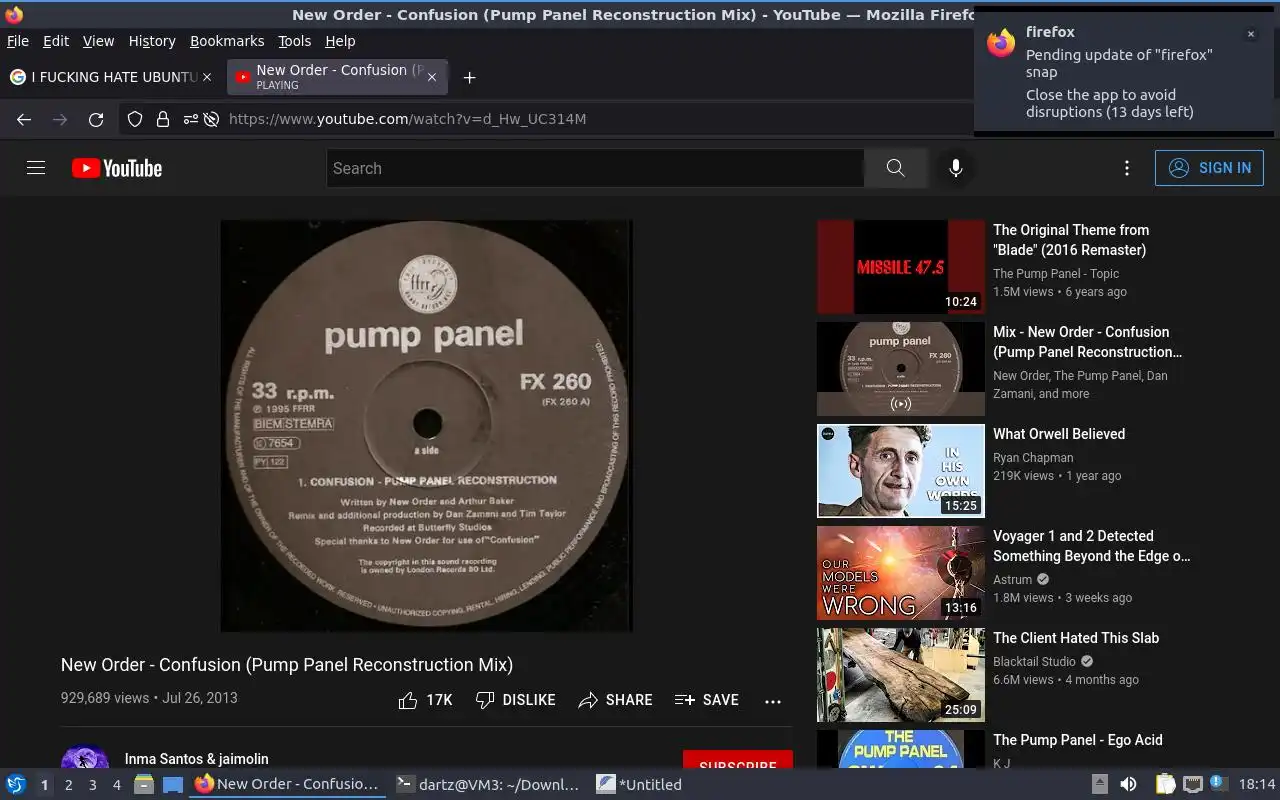
Task: Open Voyager 1 and 2 Detected video title
Action: coord(1092,546)
